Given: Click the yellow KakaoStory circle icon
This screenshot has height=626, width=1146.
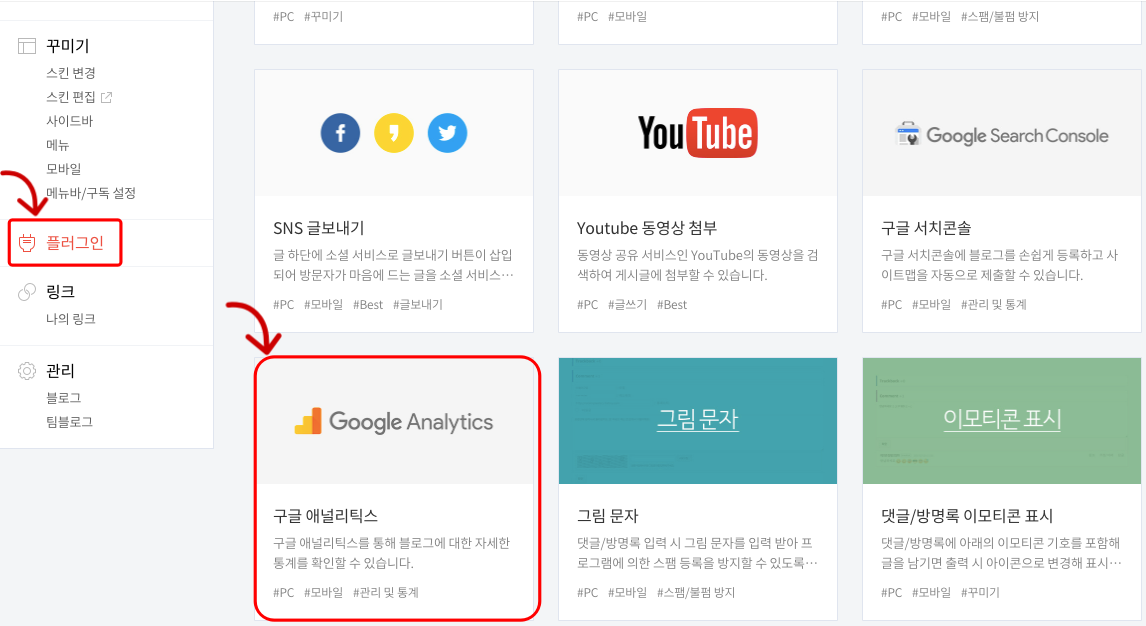Looking at the screenshot, I should pos(394,133).
